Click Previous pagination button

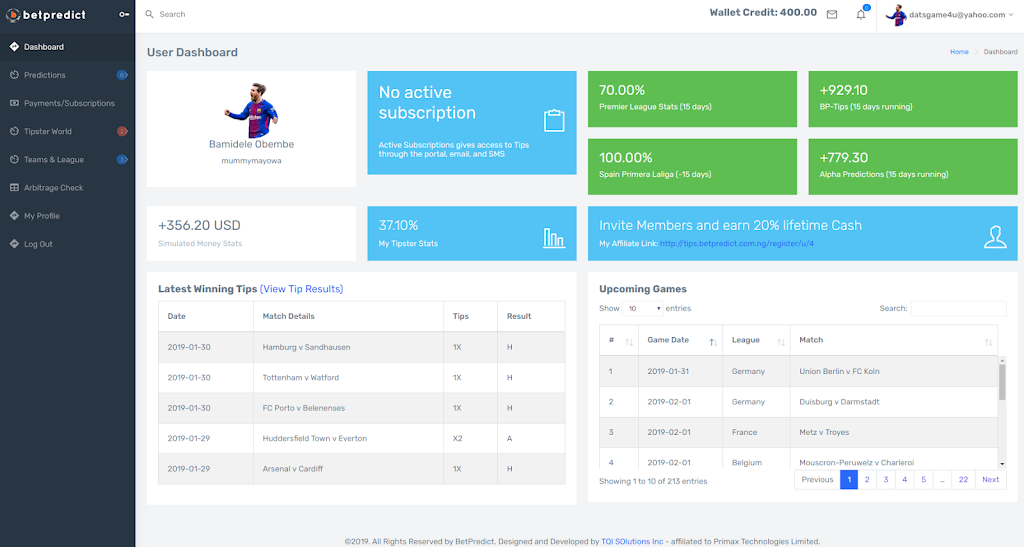point(817,480)
